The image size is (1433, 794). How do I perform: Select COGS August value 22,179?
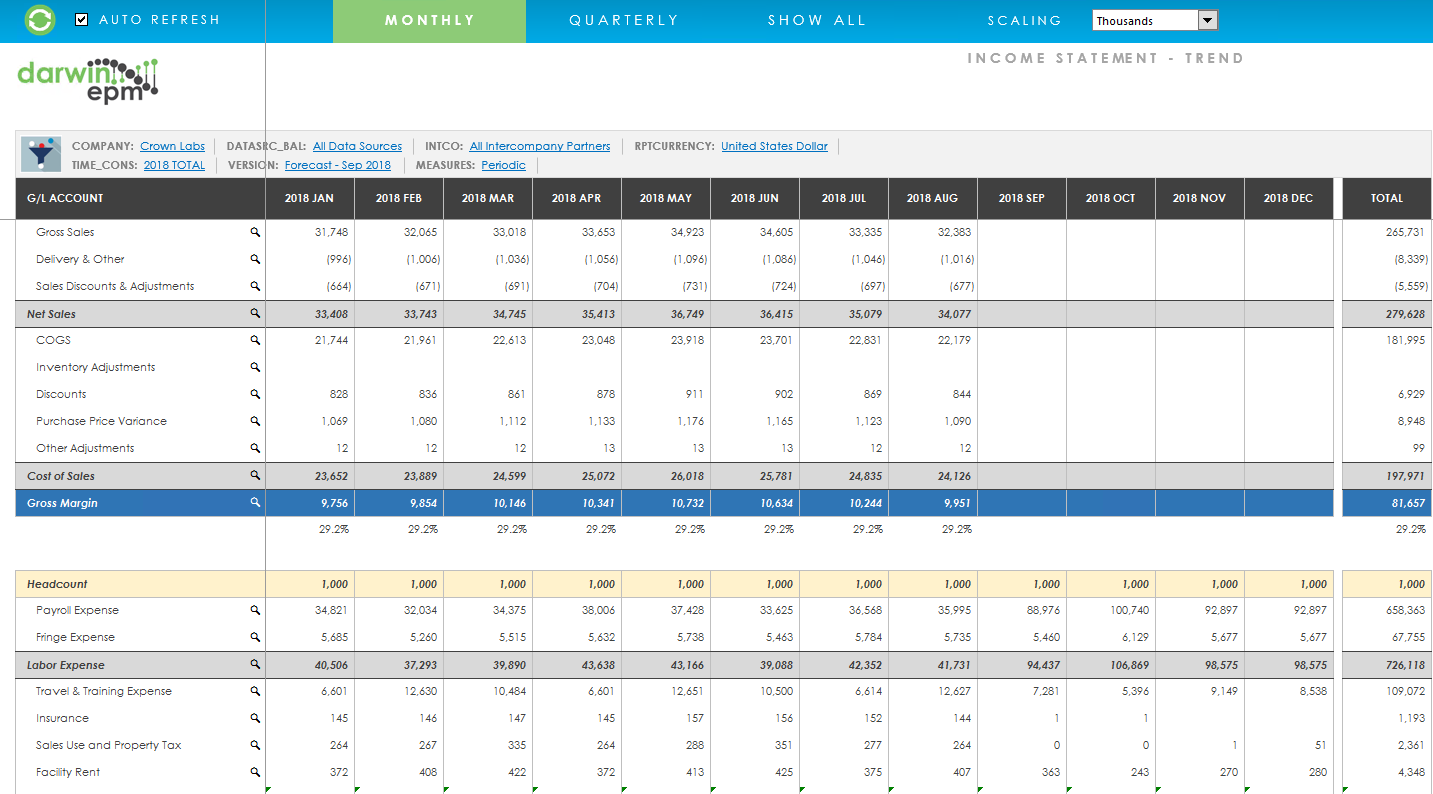click(x=954, y=340)
